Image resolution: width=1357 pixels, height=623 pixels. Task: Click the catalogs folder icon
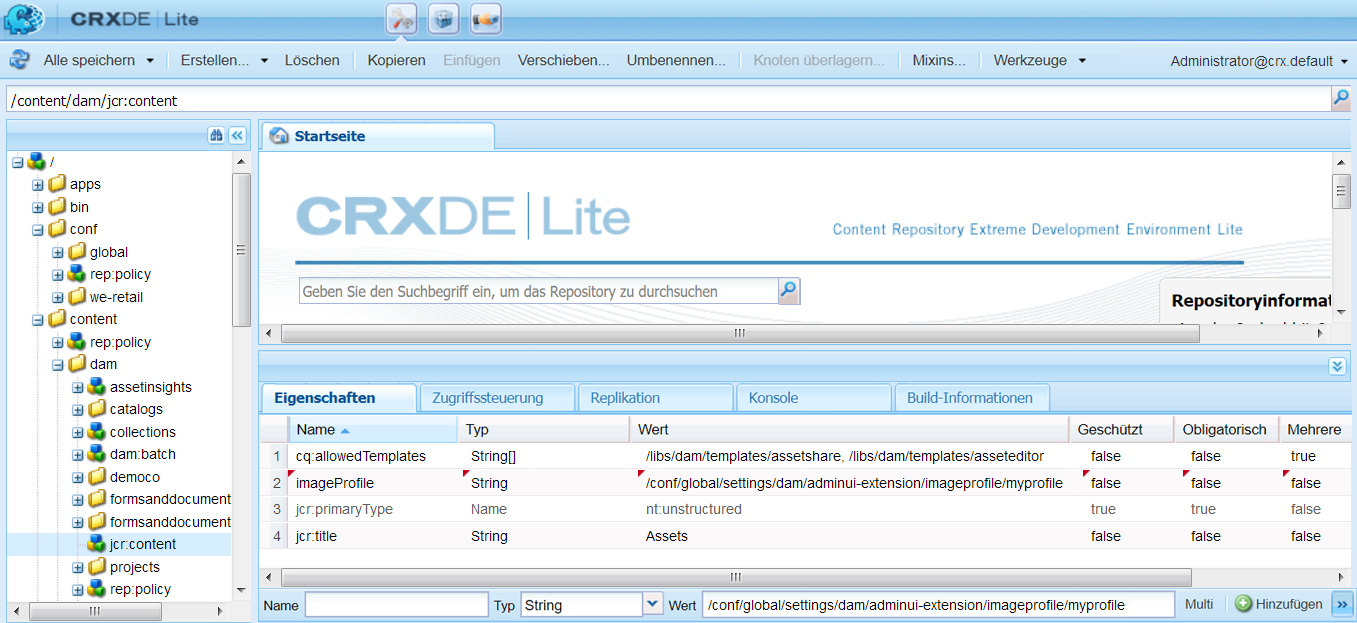tap(97, 409)
